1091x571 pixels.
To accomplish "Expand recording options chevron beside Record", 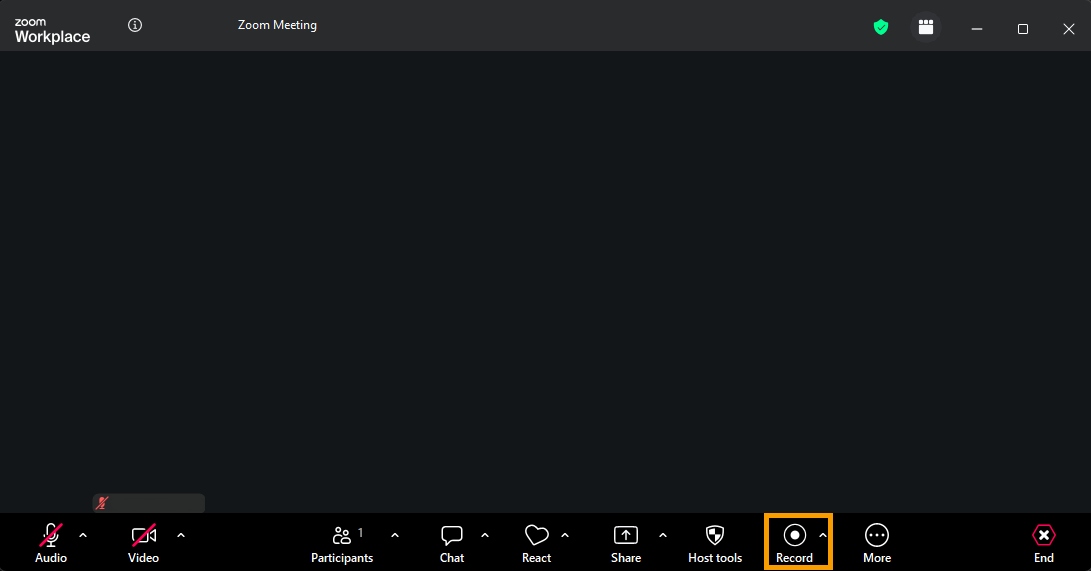I will click(x=823, y=535).
